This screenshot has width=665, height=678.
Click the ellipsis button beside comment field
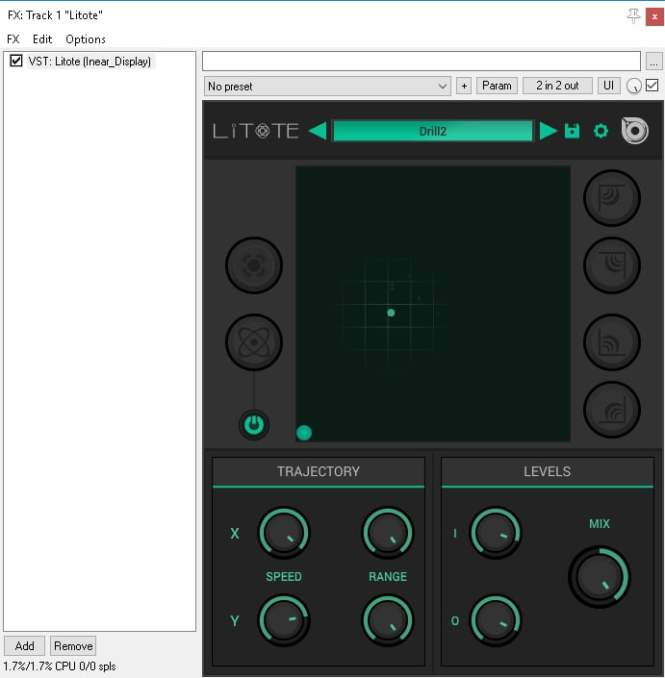coord(654,61)
